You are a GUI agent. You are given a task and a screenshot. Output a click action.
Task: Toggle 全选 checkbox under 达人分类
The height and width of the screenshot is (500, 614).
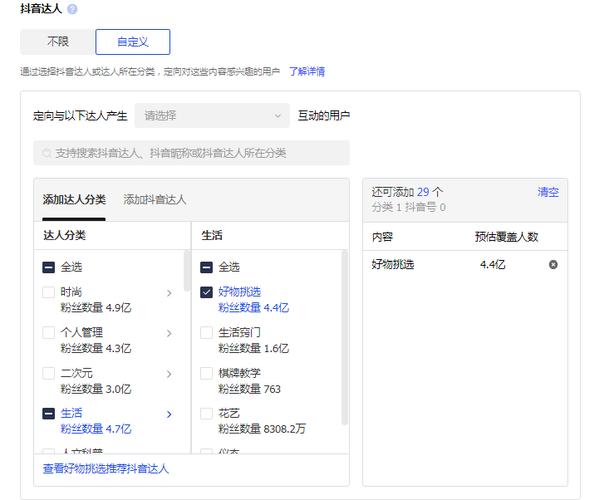49,267
